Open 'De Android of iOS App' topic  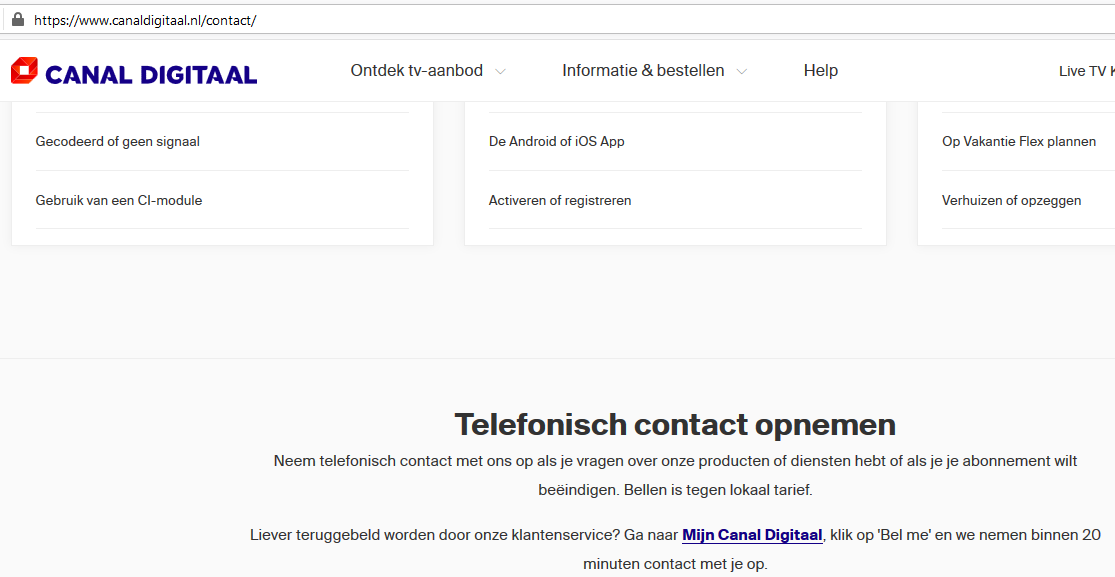(556, 142)
